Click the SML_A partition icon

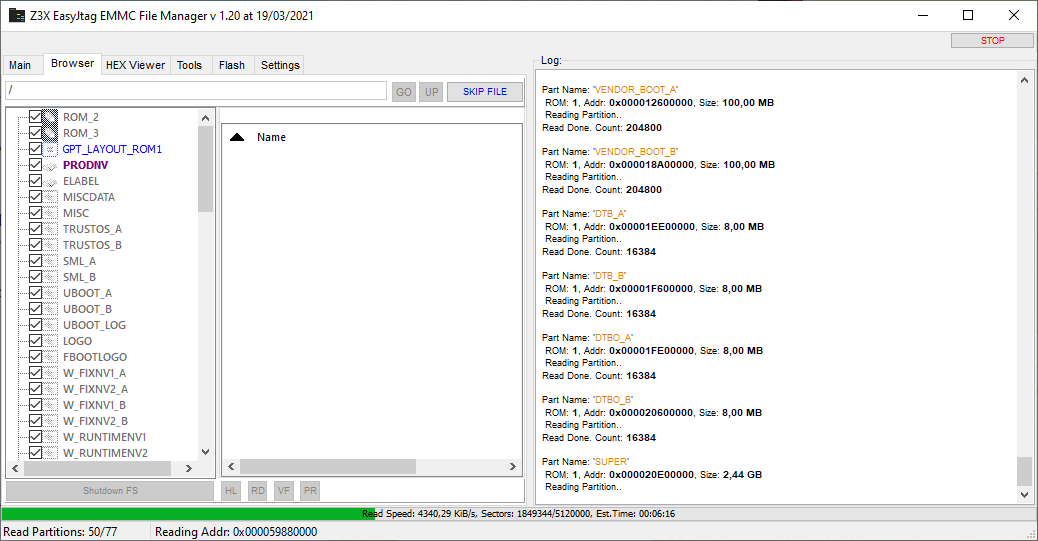tap(50, 261)
